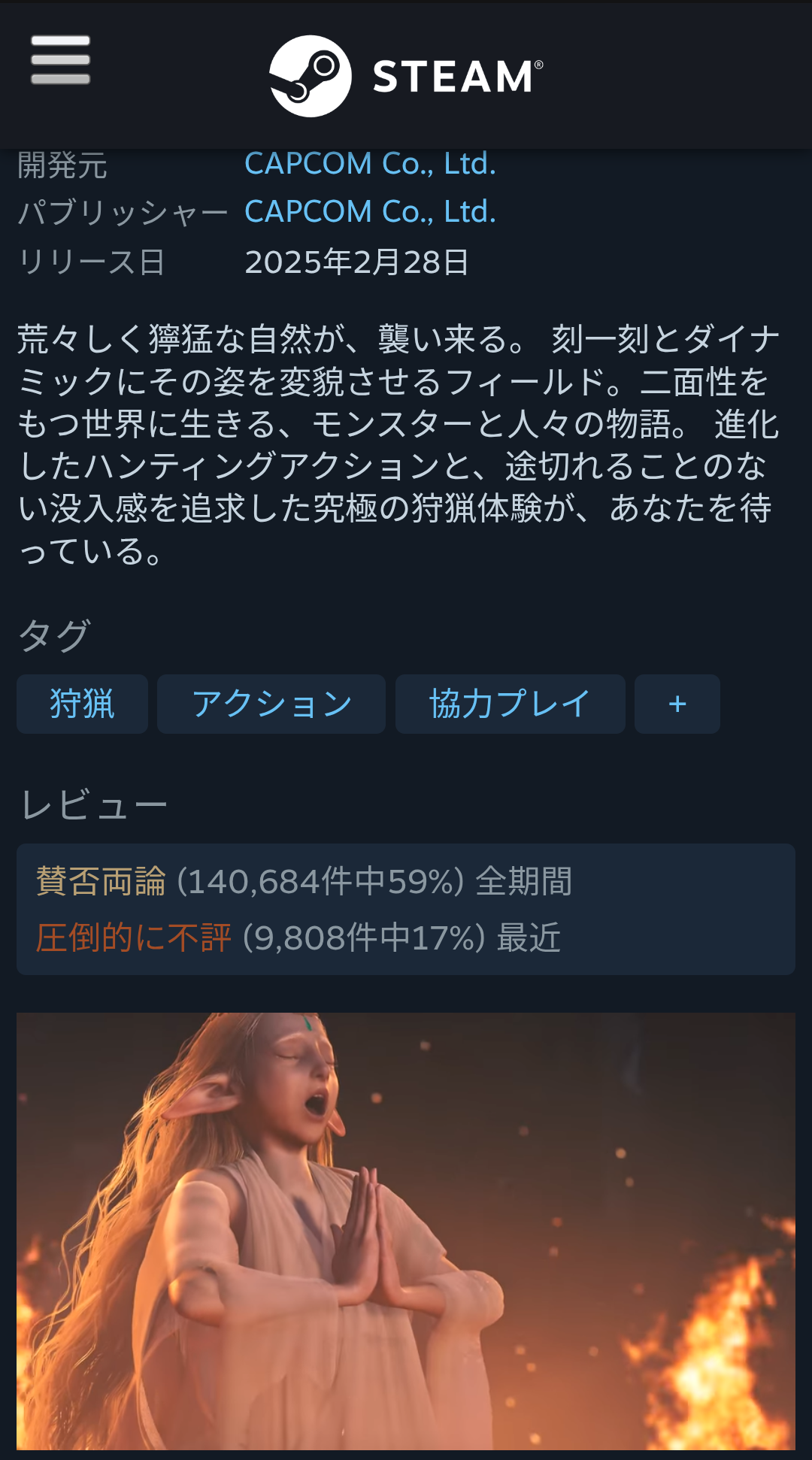Open the publisher CAPCOM Co., Ltd. link
Viewport: 812px width, 1460px height.
(371, 211)
